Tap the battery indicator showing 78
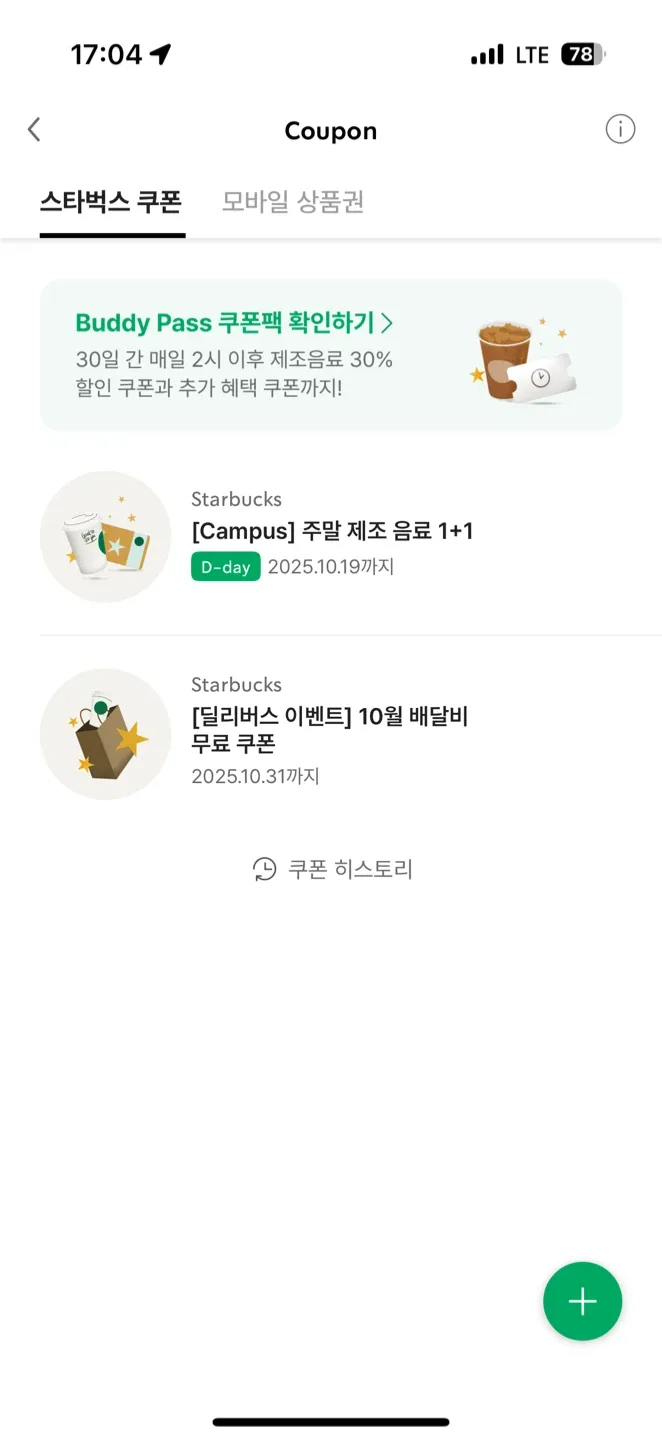The height and width of the screenshot is (1440, 662). tap(583, 54)
